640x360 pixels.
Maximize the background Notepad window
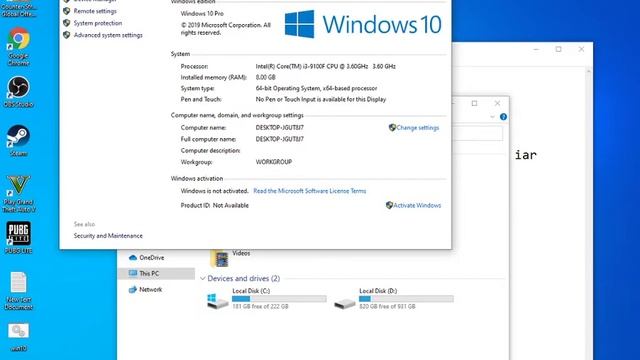click(x=558, y=49)
